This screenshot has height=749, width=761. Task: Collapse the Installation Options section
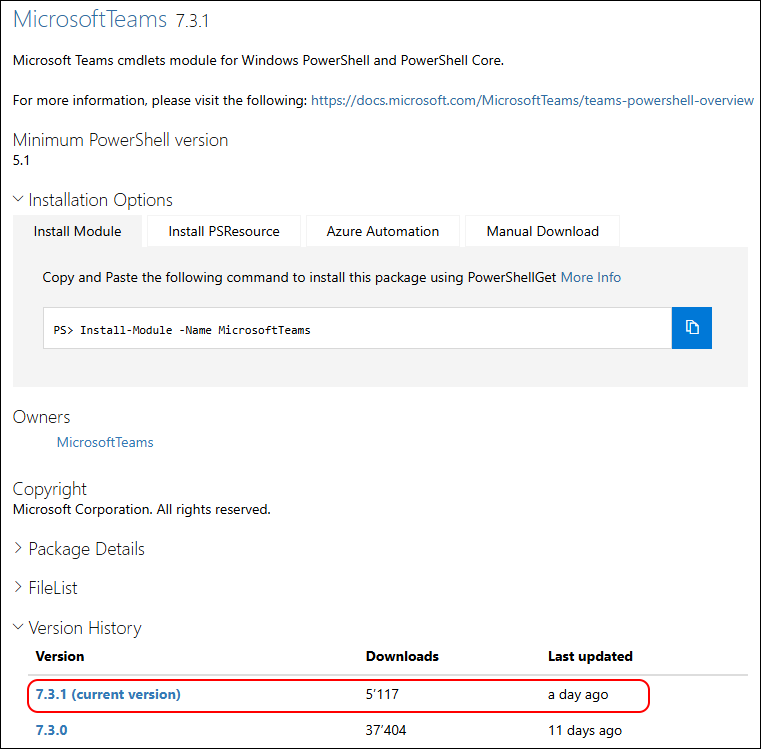pyautogui.click(x=93, y=200)
